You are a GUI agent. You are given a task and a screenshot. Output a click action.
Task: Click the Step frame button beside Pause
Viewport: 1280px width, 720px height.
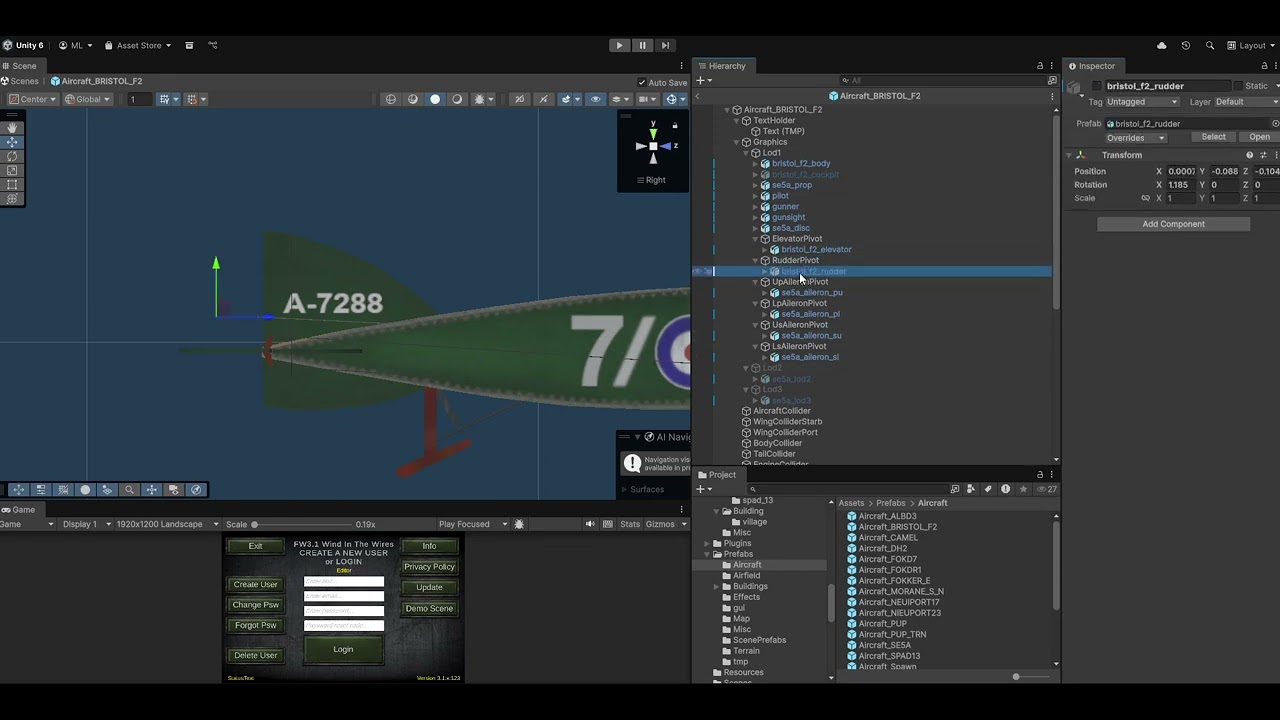pyautogui.click(x=665, y=45)
